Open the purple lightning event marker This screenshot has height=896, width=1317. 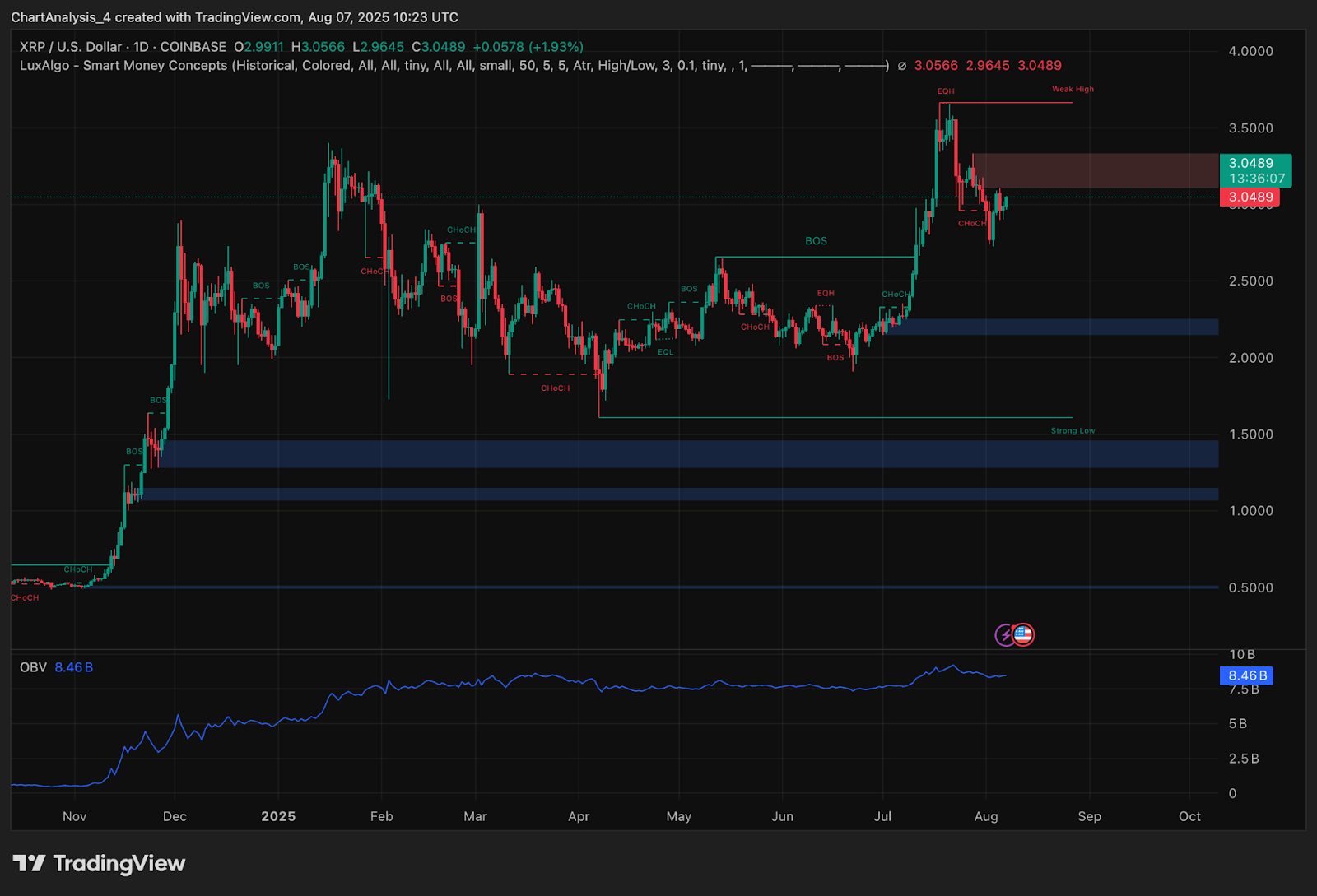point(1005,634)
